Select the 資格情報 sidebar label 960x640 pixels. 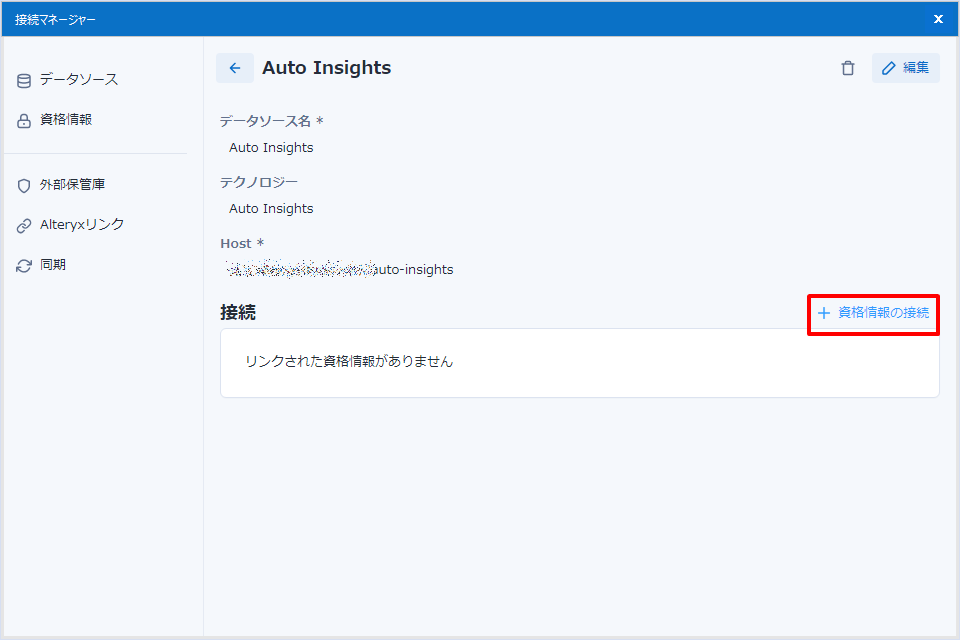pos(66,120)
